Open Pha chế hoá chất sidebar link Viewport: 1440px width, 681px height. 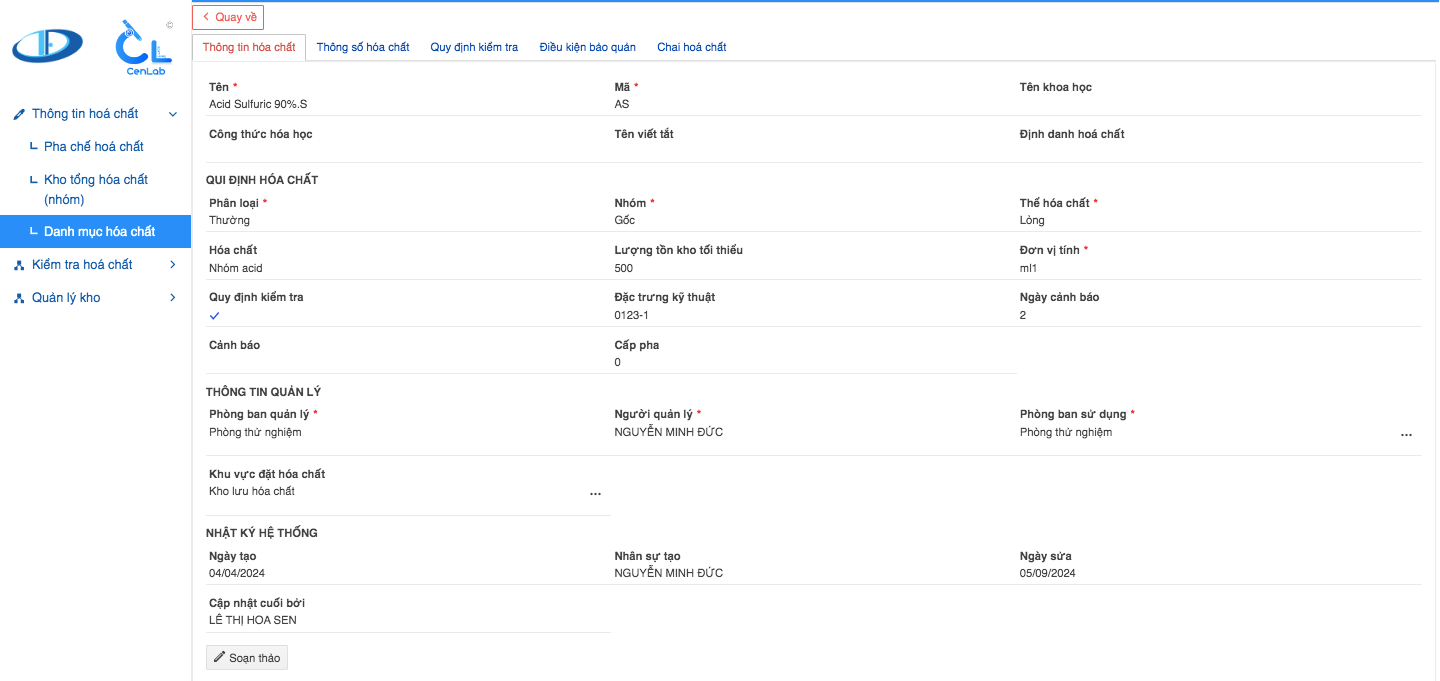[94, 147]
